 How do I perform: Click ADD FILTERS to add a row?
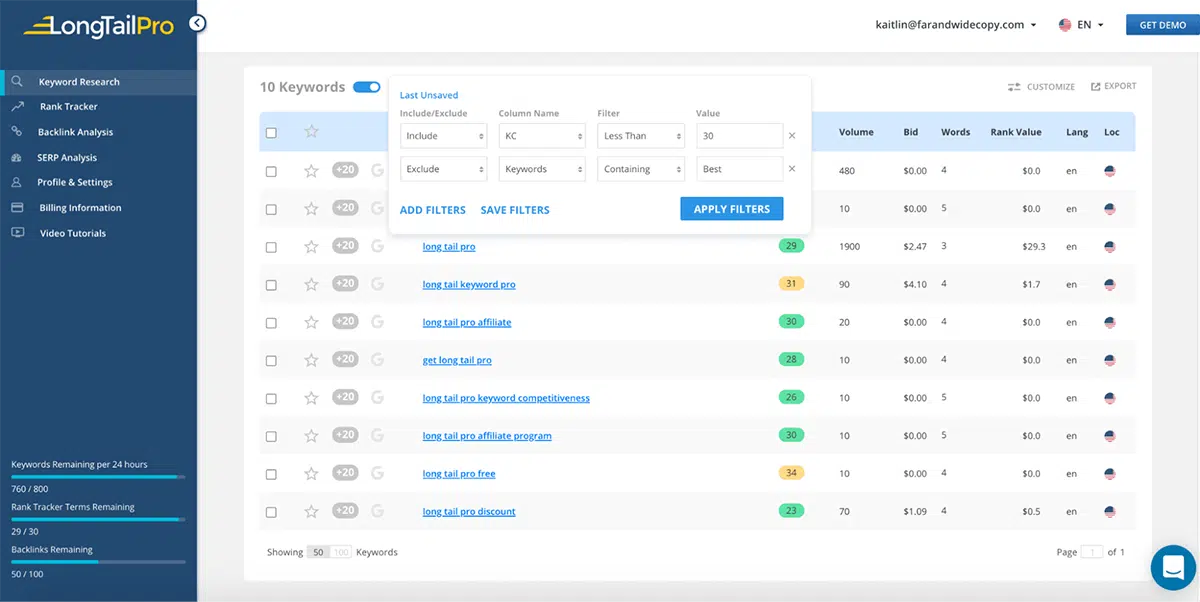tap(433, 210)
